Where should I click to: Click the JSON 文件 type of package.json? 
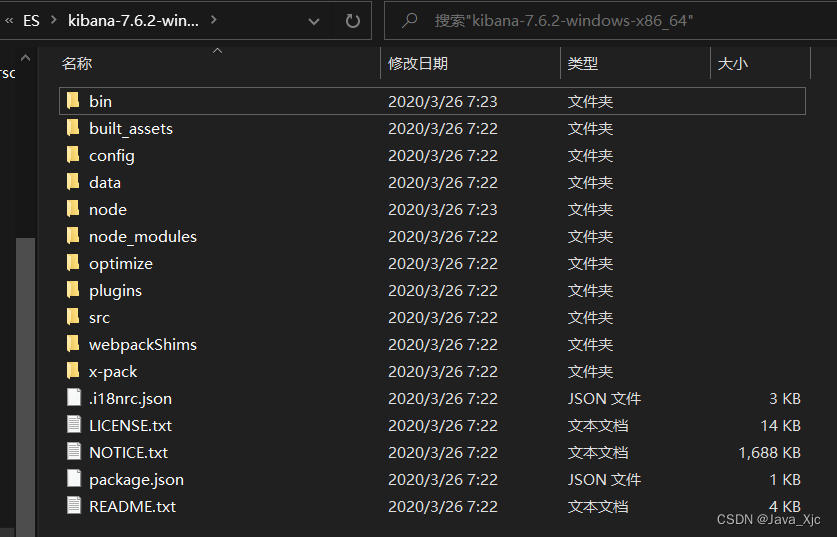604,480
